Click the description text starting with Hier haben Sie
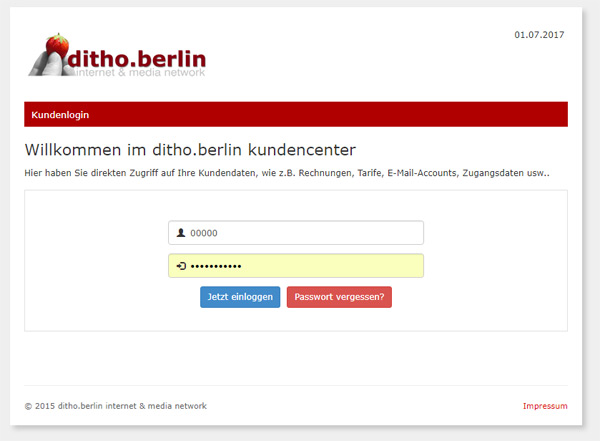The image size is (600, 441). click(x=287, y=173)
